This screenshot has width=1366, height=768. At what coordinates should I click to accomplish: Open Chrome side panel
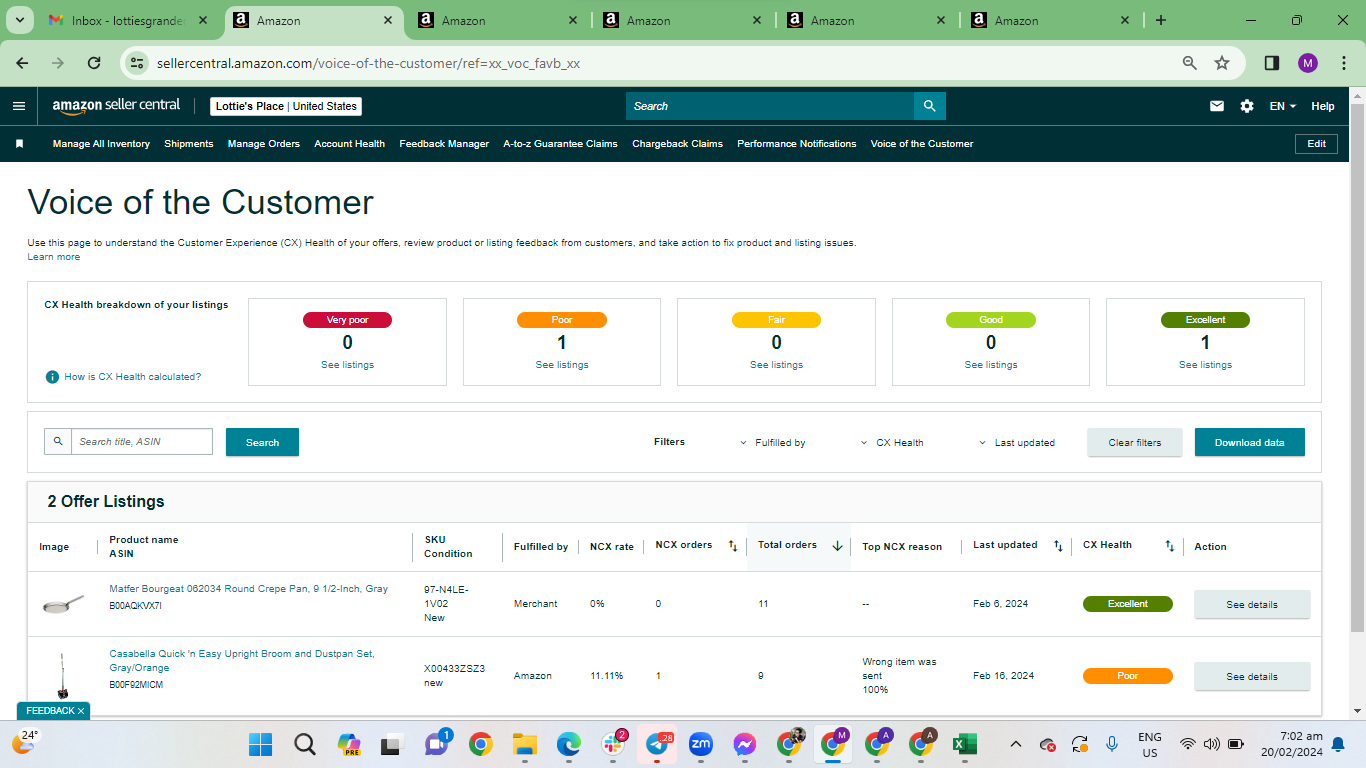pos(1272,63)
